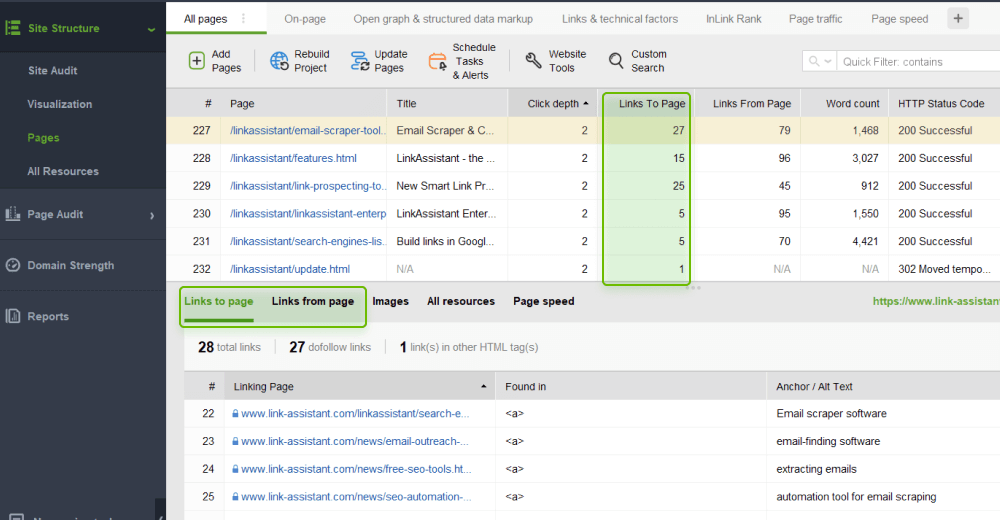Click the Site Structure sidebar icon
Viewport: 1000px width, 520px height.
click(13, 28)
